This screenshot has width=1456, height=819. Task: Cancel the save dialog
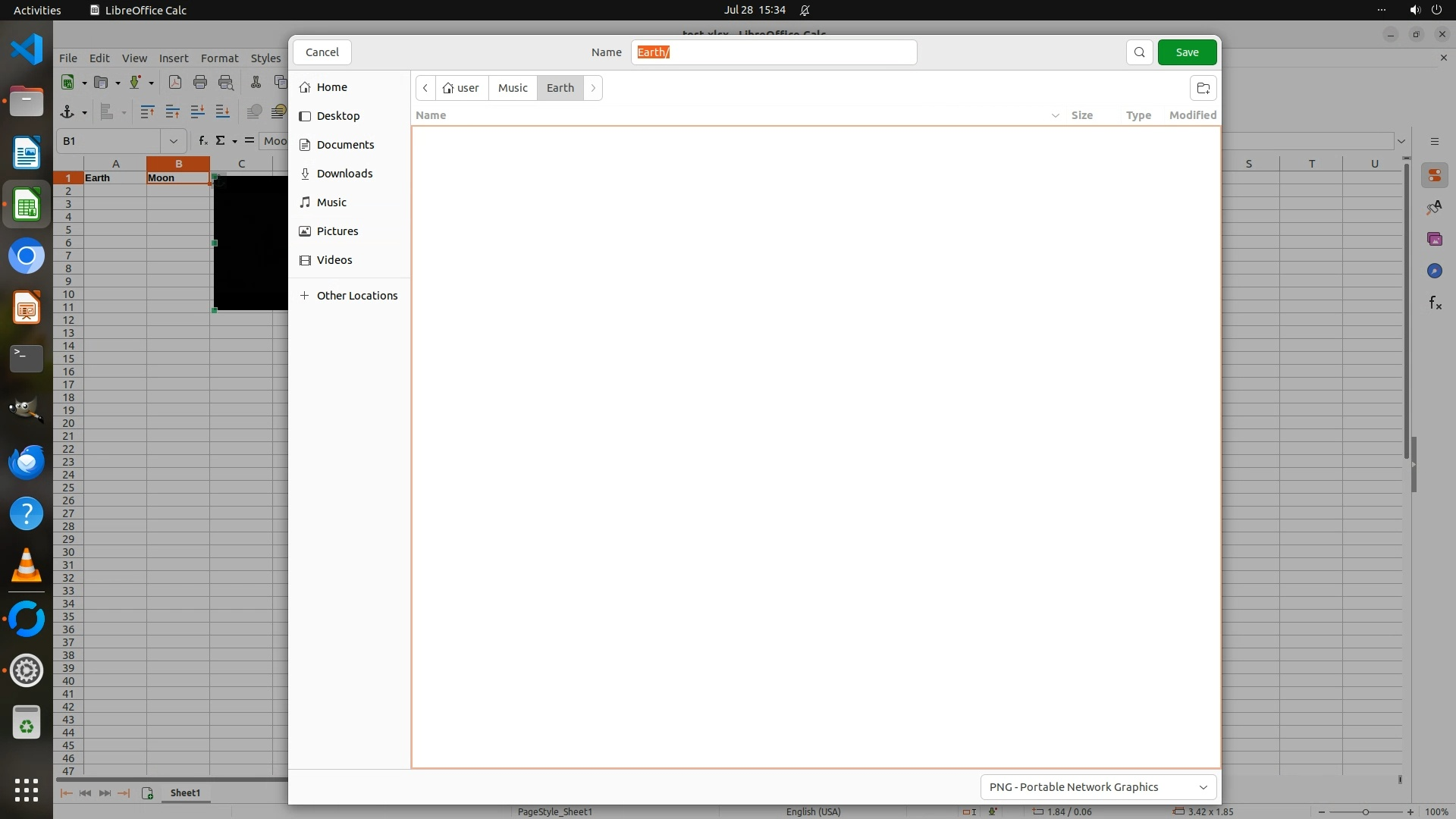(x=322, y=52)
